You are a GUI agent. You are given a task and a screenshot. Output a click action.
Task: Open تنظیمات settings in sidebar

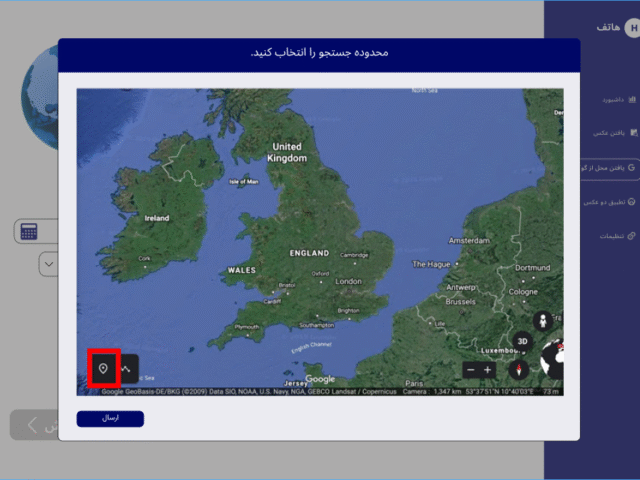click(612, 236)
